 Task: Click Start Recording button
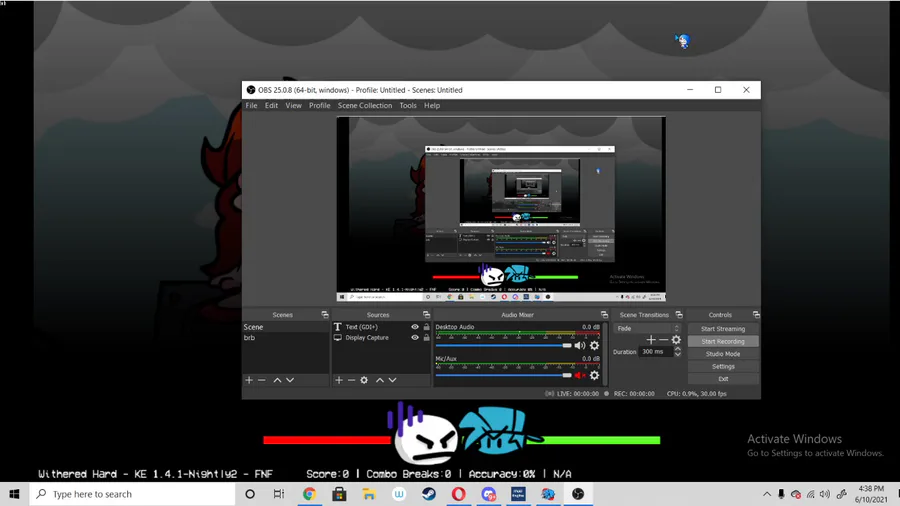click(x=723, y=341)
